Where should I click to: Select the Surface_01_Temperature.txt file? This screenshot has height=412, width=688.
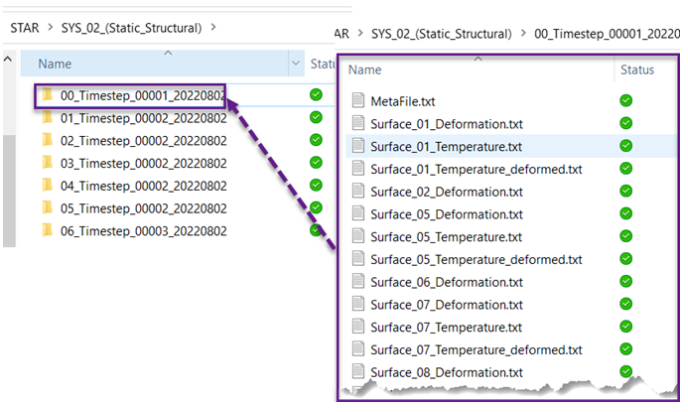tap(446, 146)
